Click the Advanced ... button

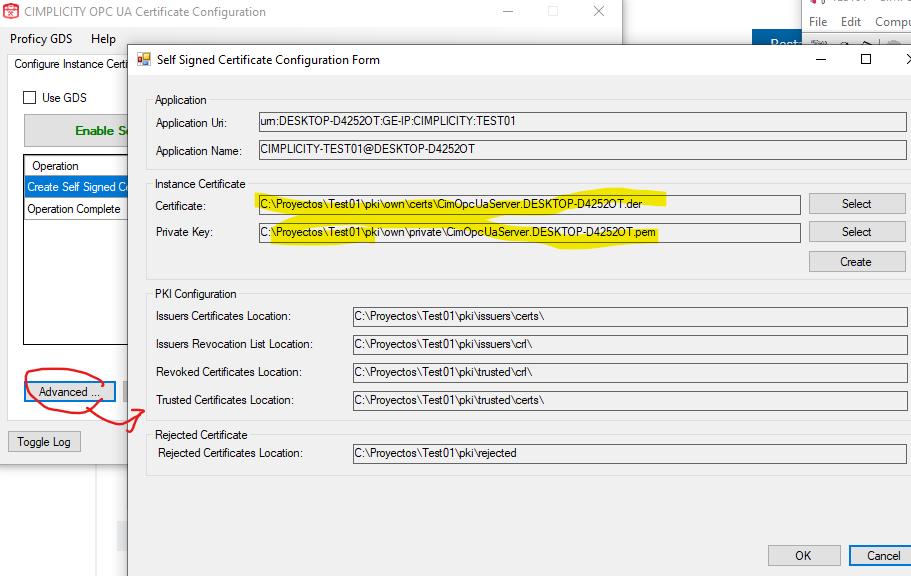[70, 392]
